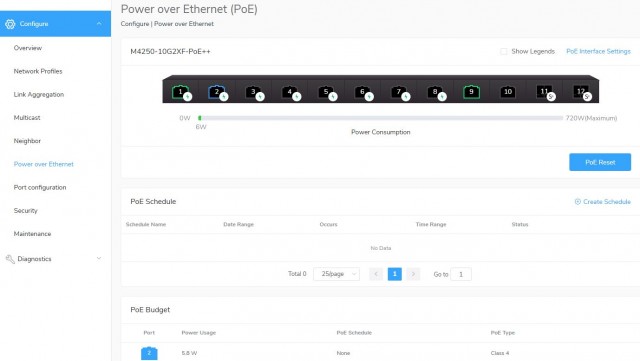Select port 2 on the switch diagram
This screenshot has height=361, width=640.
[x=217, y=92]
